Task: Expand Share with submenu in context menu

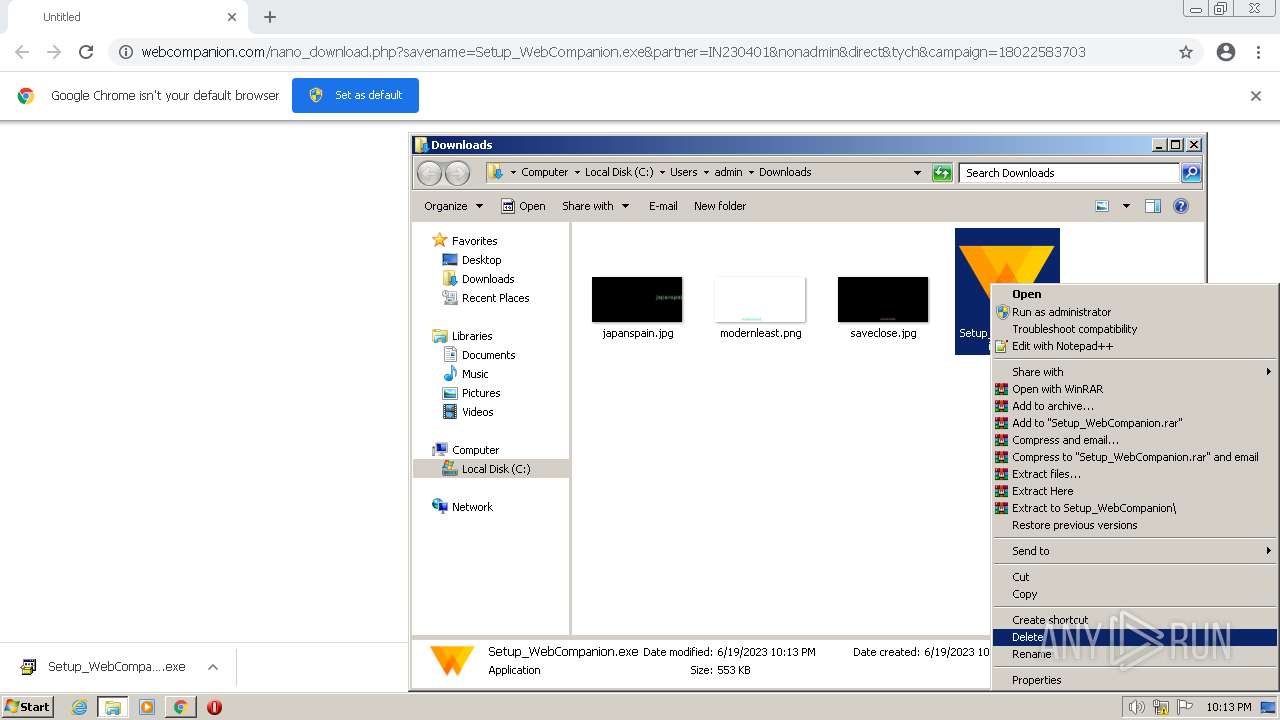Action: pos(1135,372)
